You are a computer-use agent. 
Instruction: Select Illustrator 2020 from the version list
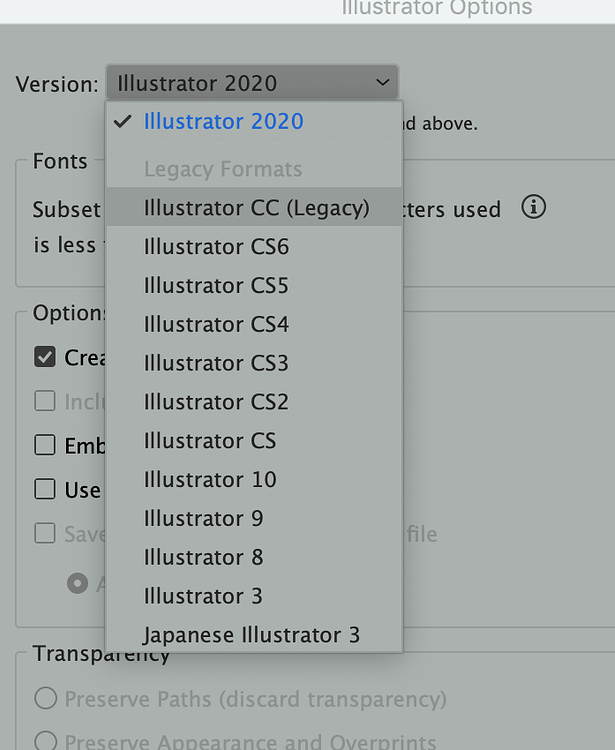tap(254, 121)
